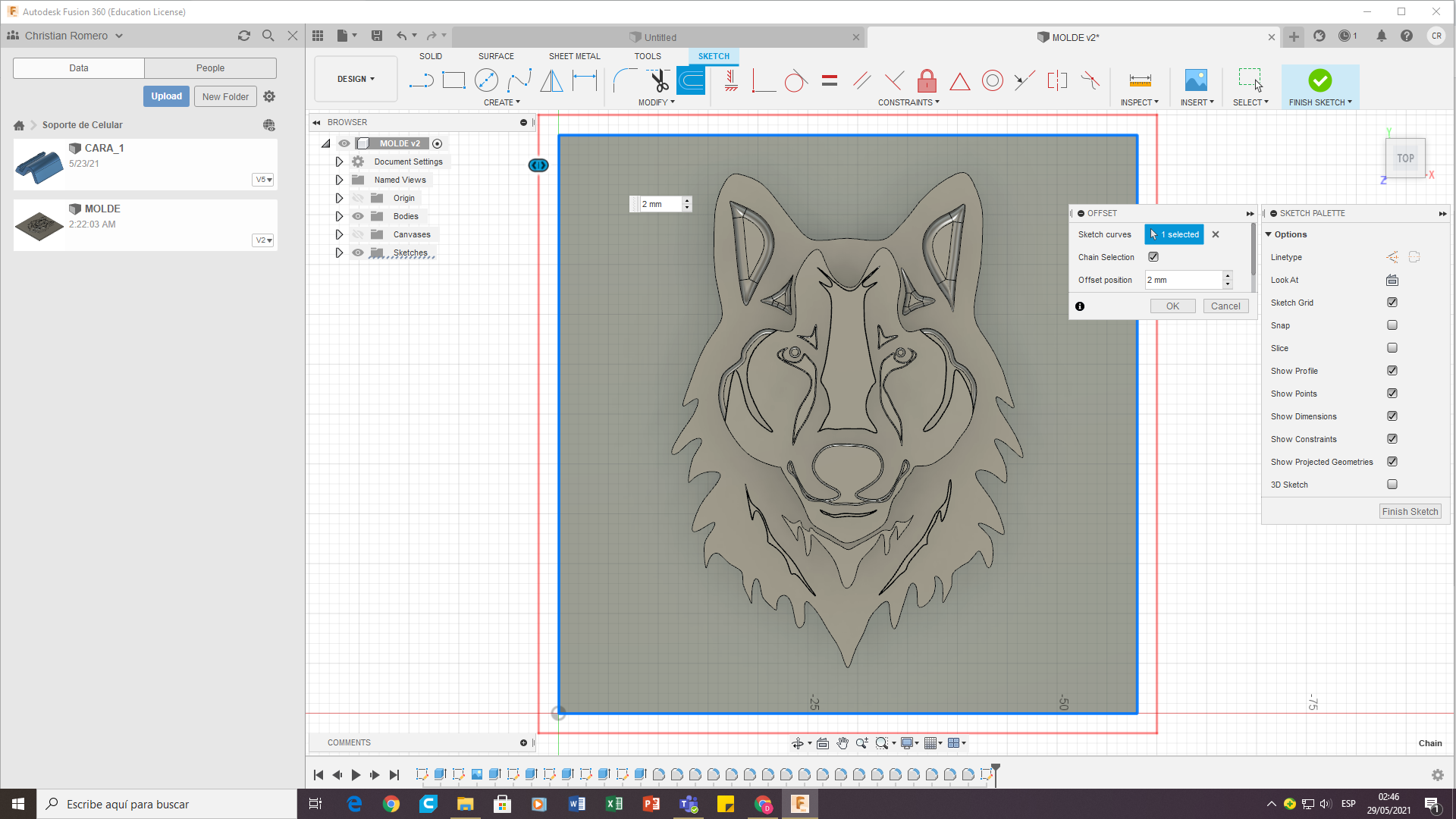Switch to the SOLID tab
The image size is (1456, 819).
point(431,56)
